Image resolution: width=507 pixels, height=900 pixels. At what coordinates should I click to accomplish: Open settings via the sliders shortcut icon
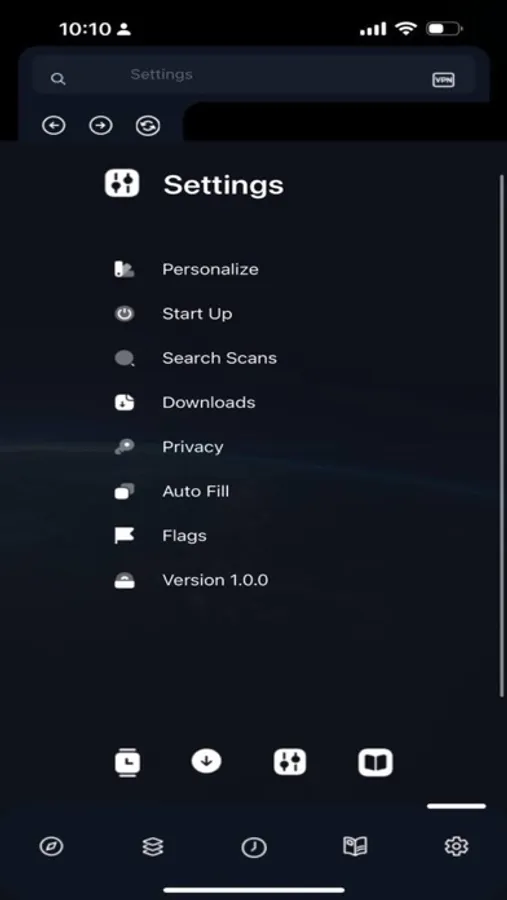pos(290,762)
